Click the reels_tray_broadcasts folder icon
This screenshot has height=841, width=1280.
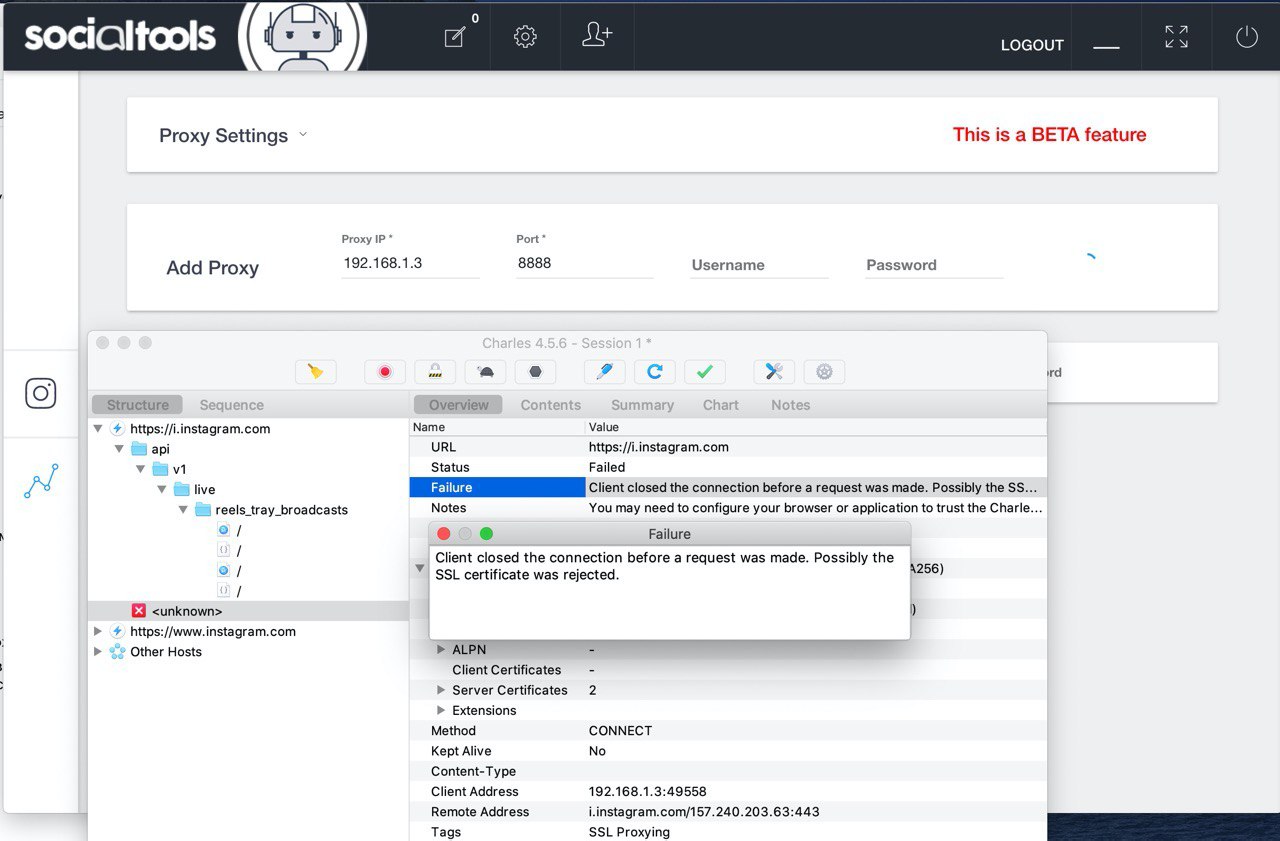coord(203,510)
